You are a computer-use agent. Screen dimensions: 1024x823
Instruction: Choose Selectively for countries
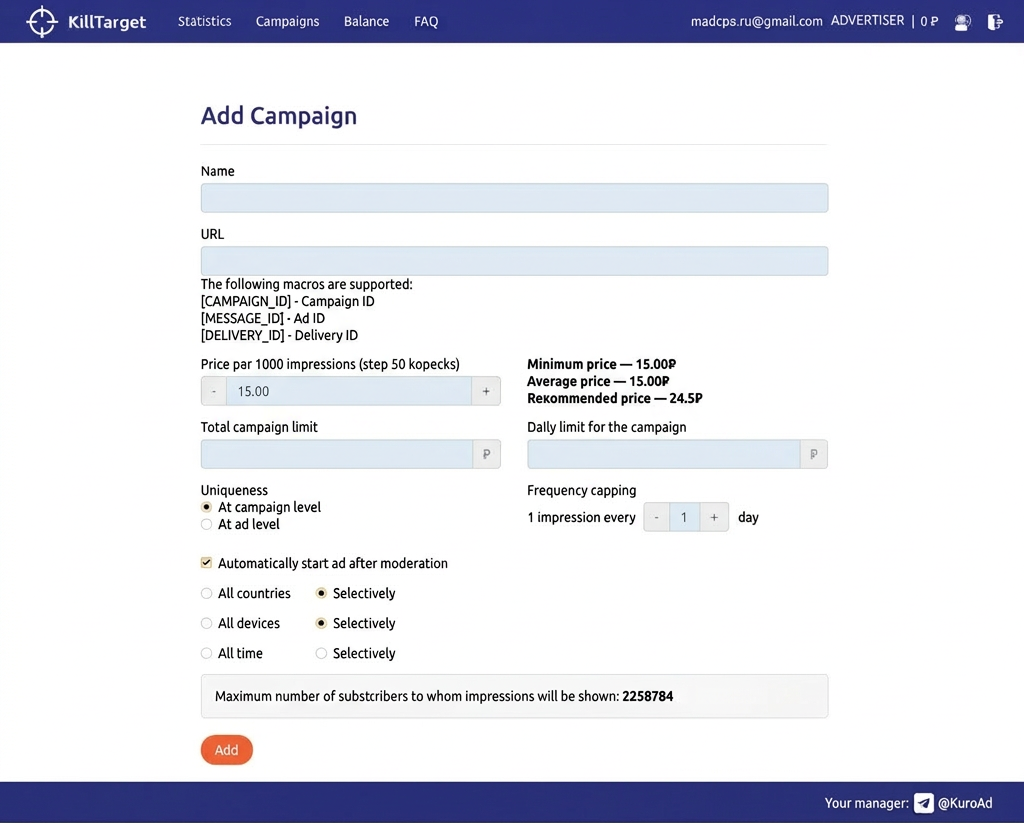(x=321, y=594)
